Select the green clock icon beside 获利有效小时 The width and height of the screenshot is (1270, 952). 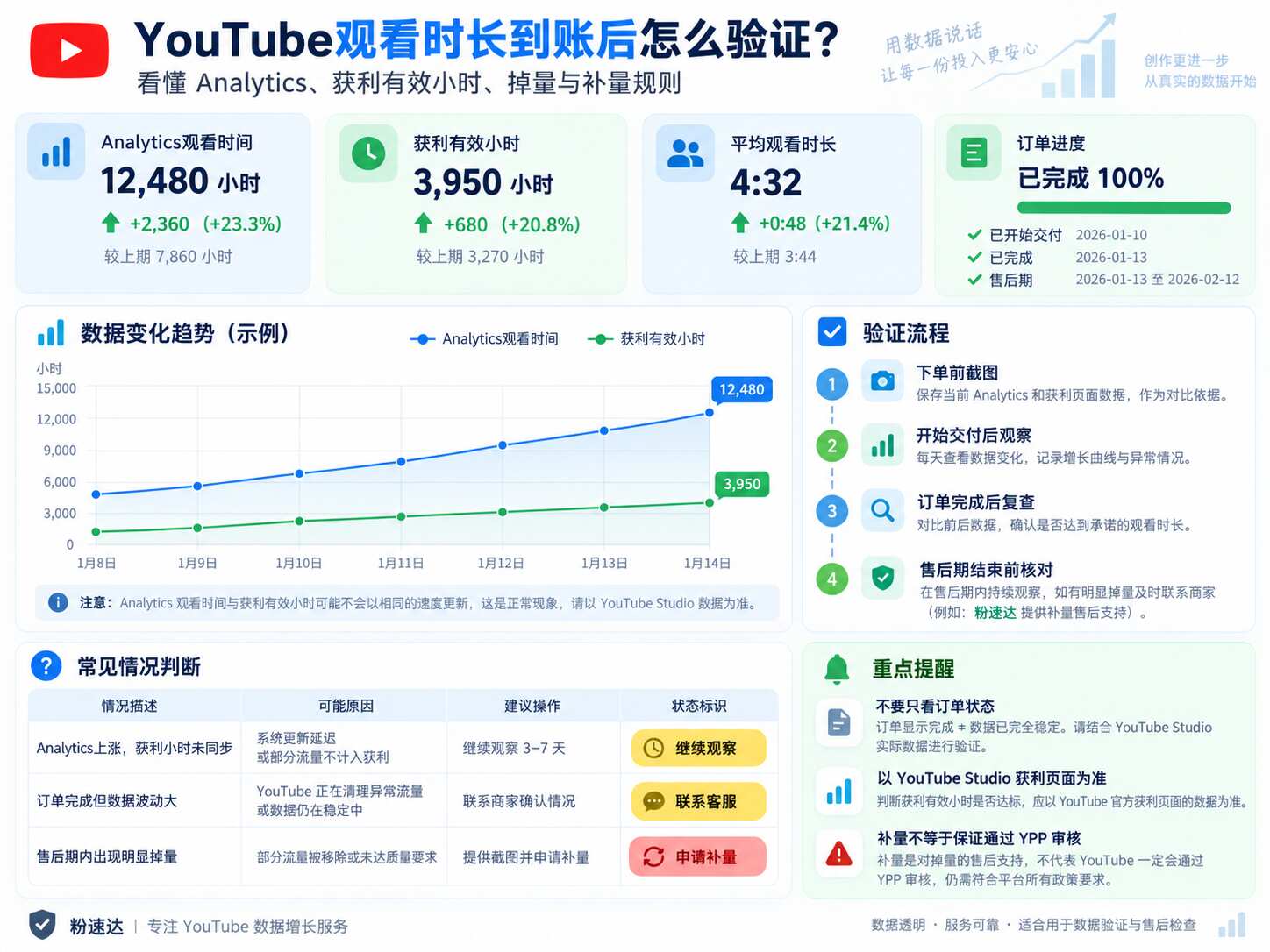click(x=368, y=153)
